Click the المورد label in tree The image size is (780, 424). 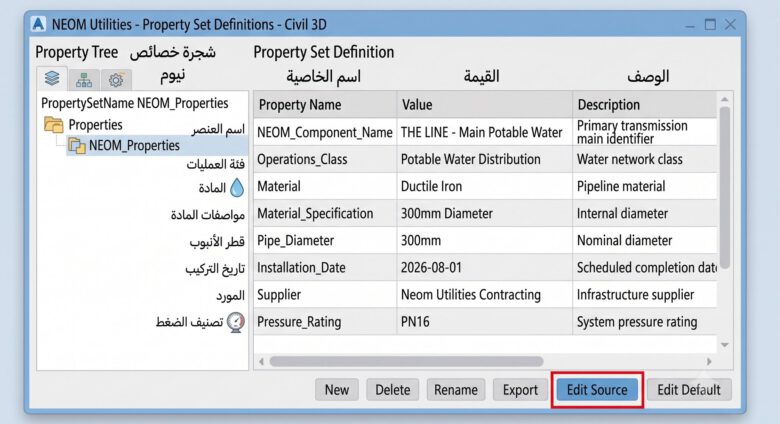(230, 296)
